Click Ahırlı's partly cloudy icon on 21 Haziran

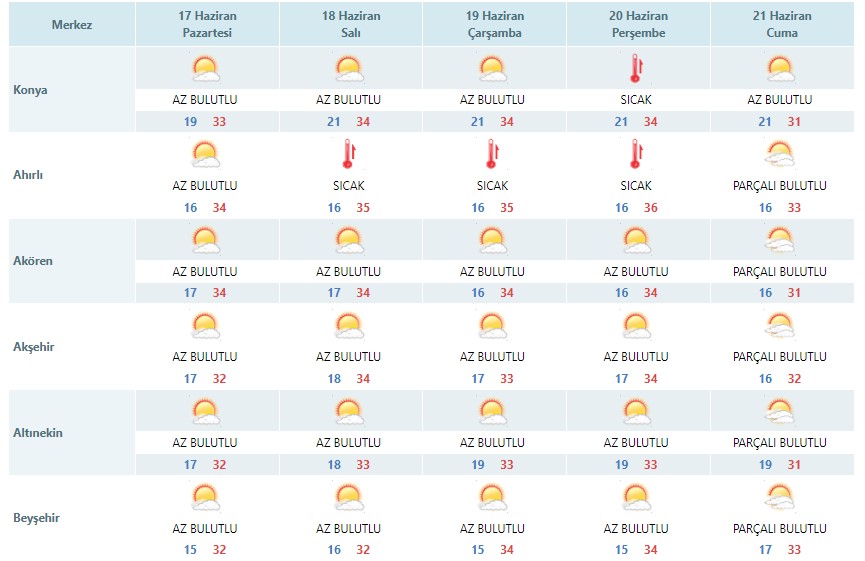(x=779, y=154)
